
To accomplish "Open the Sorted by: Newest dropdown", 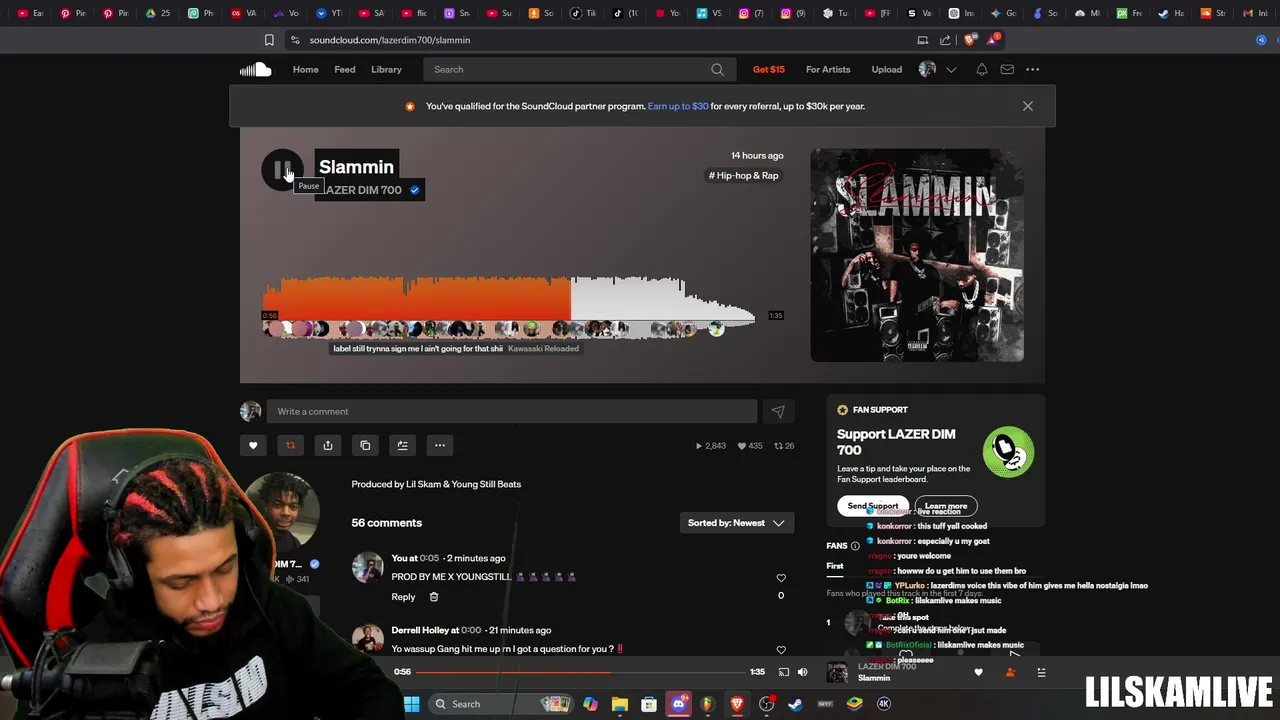I will coord(736,523).
